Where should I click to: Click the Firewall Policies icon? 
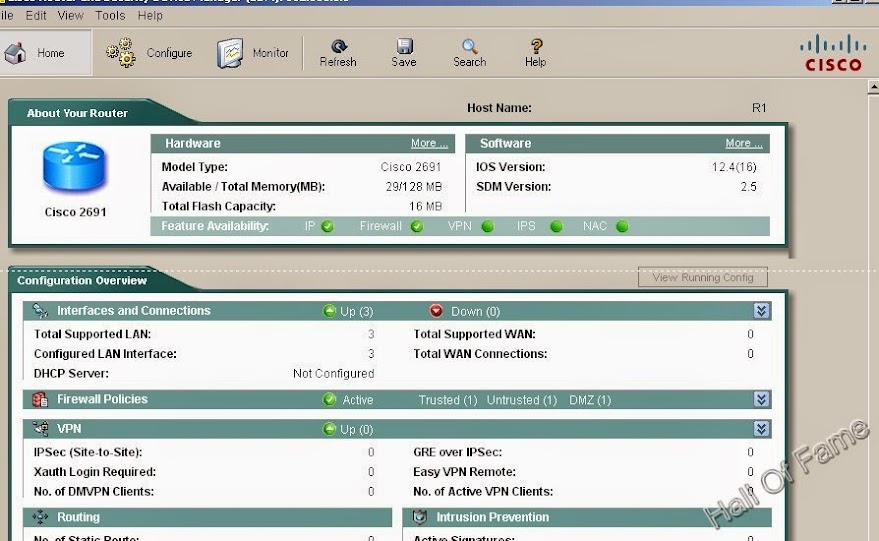(40, 399)
